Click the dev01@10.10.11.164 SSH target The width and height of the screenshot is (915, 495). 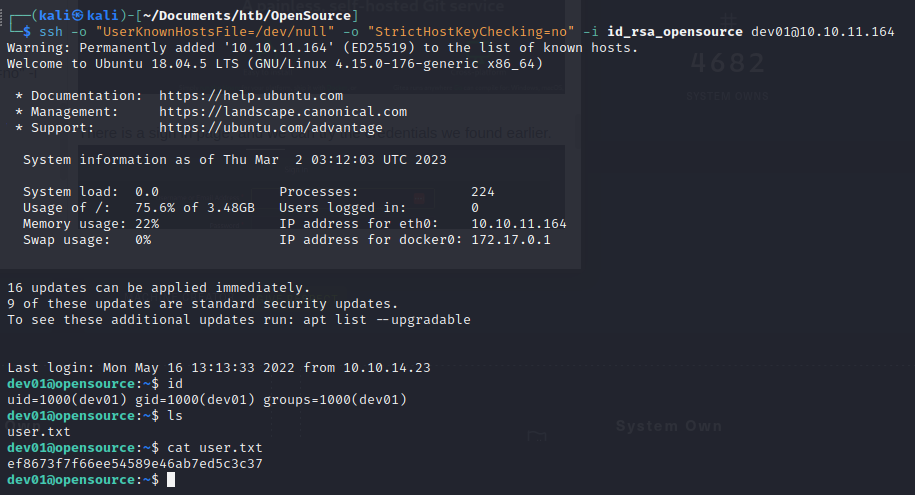click(x=823, y=32)
